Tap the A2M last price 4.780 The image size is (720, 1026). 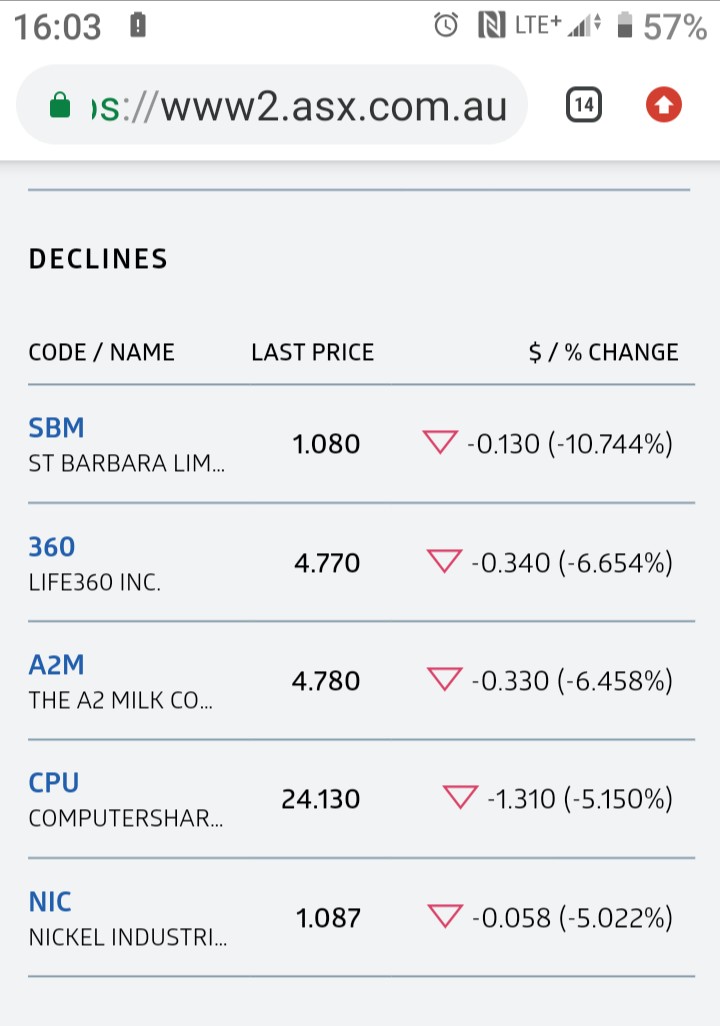[x=326, y=681]
